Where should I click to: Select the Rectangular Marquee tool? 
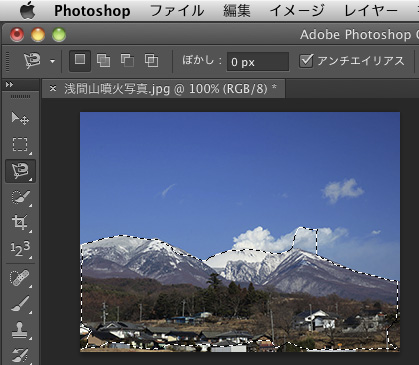click(20, 145)
